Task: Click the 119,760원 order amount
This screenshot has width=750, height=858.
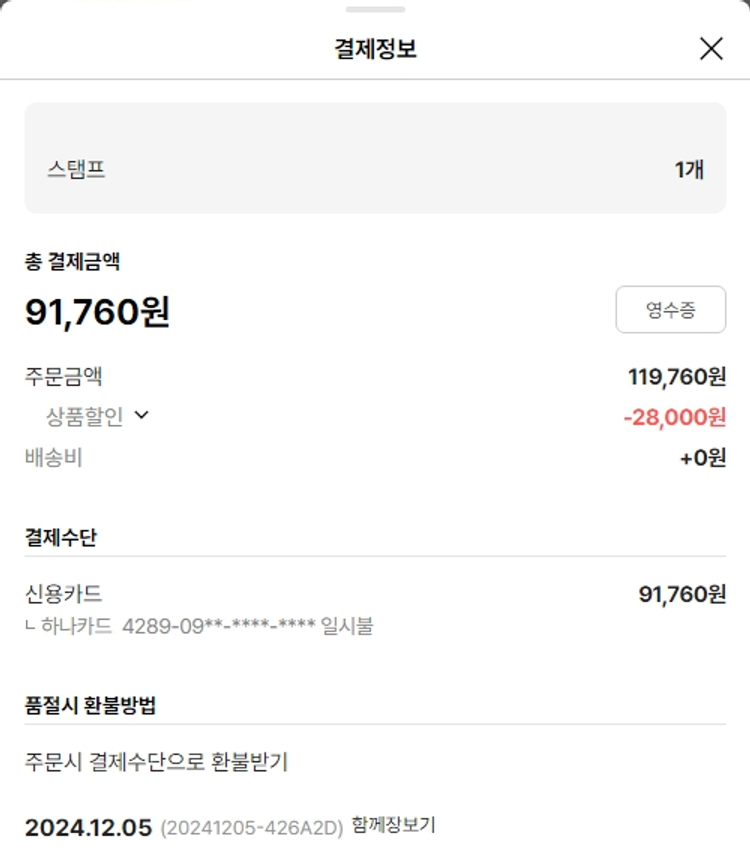Action: click(677, 377)
